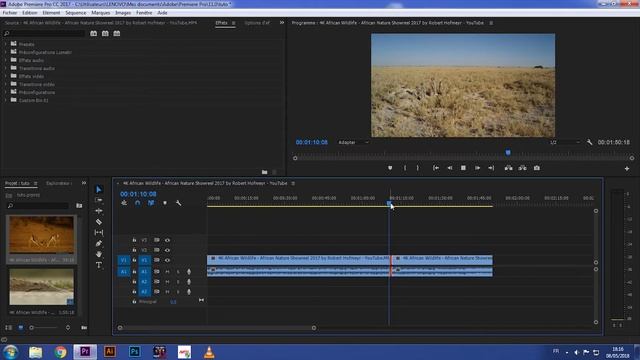This screenshot has height=360, width=640.
Task: Create new custom bin in Effects panel
Action: click(x=264, y=172)
